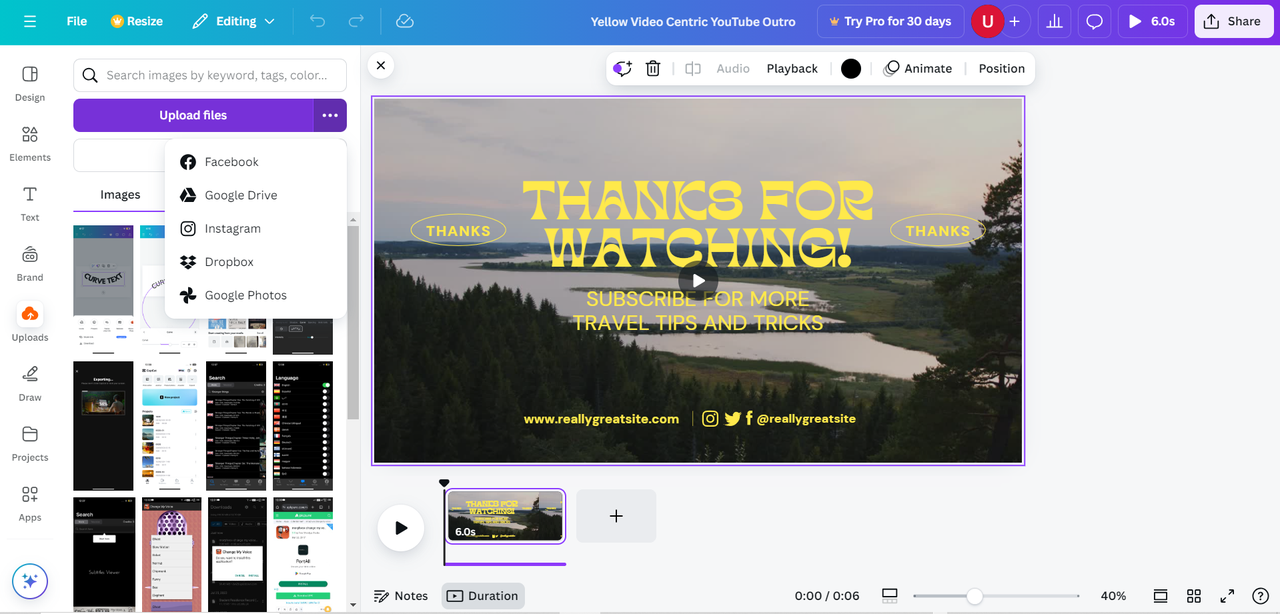Click the 6.0s present play button

pyautogui.click(x=1152, y=21)
